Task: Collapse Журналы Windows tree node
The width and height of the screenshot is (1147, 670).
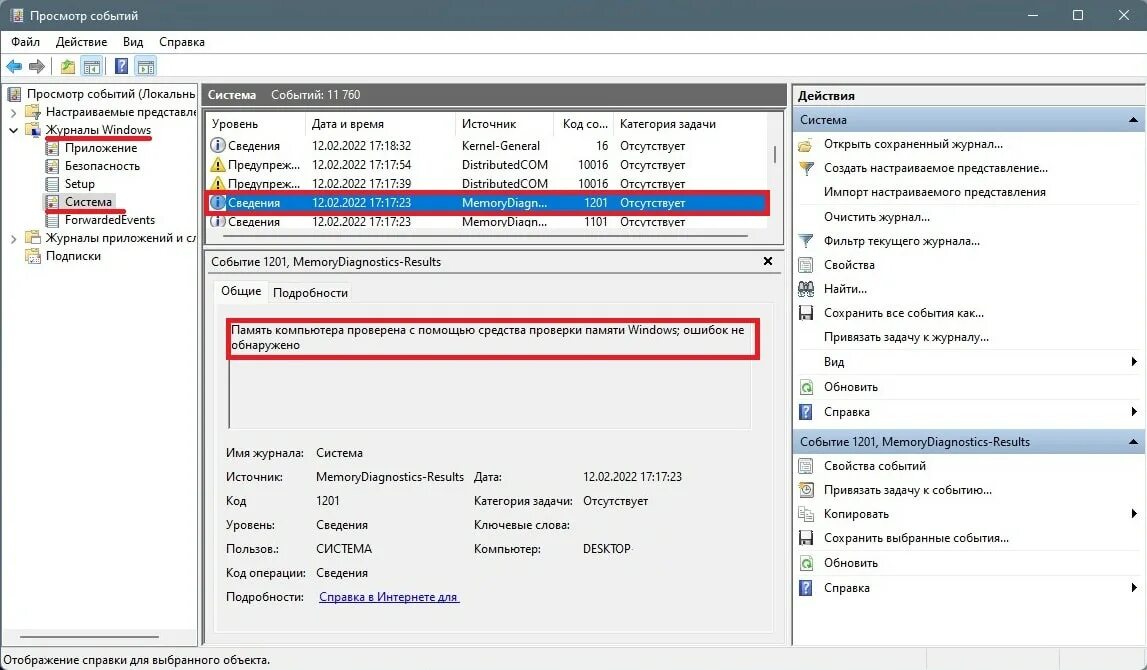Action: (x=13, y=130)
